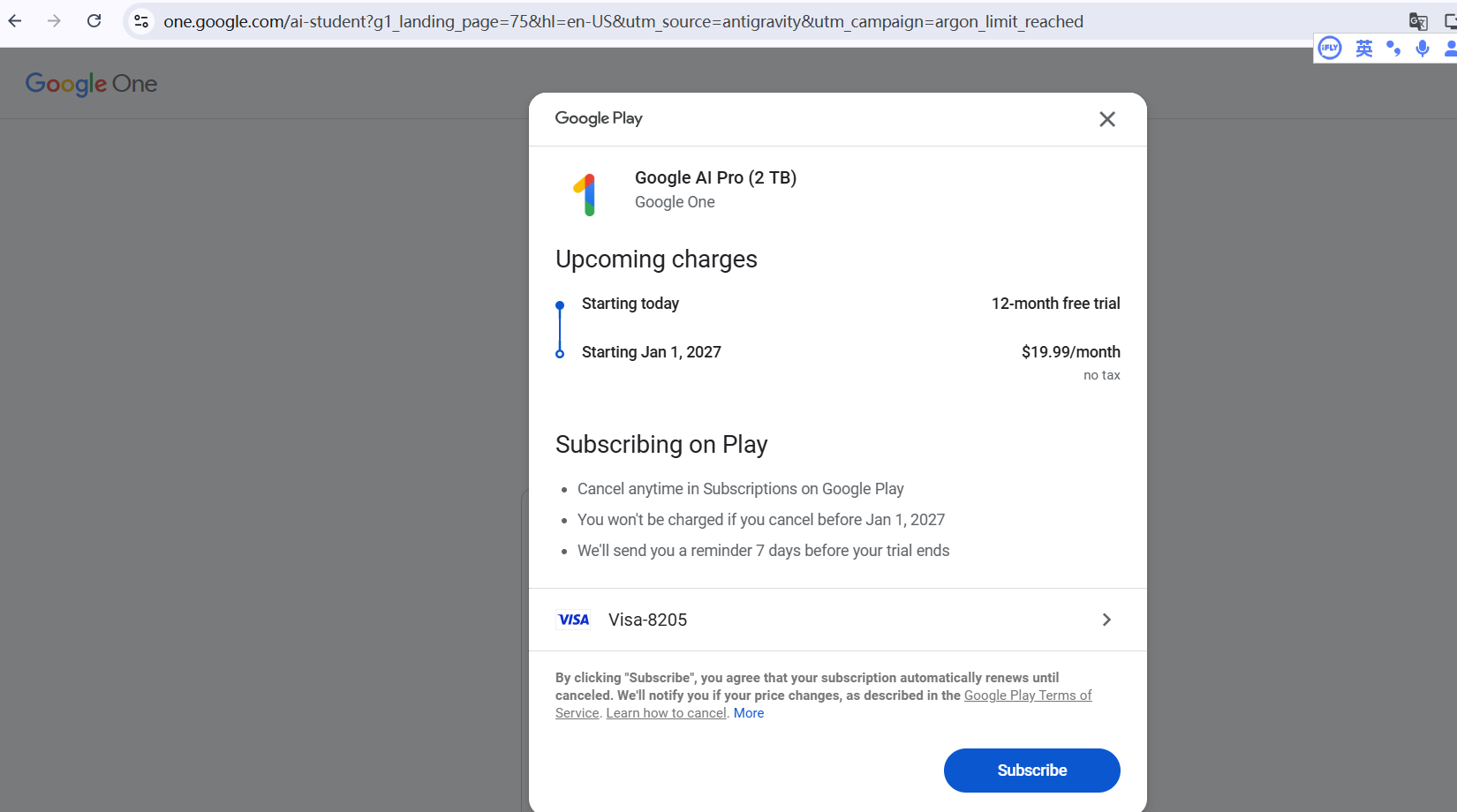Click the Google One product icon
Image resolution: width=1457 pixels, height=812 pixels.
[586, 193]
